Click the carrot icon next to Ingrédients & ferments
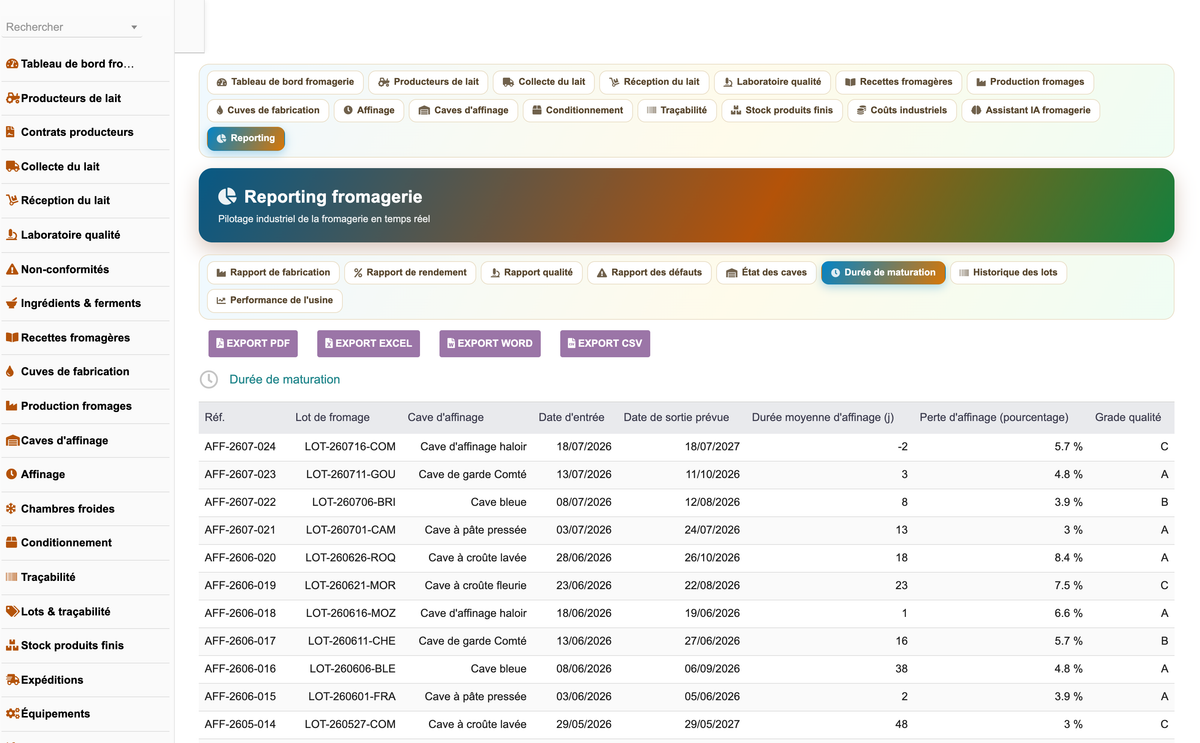This screenshot has height=743, width=1200. coord(12,303)
